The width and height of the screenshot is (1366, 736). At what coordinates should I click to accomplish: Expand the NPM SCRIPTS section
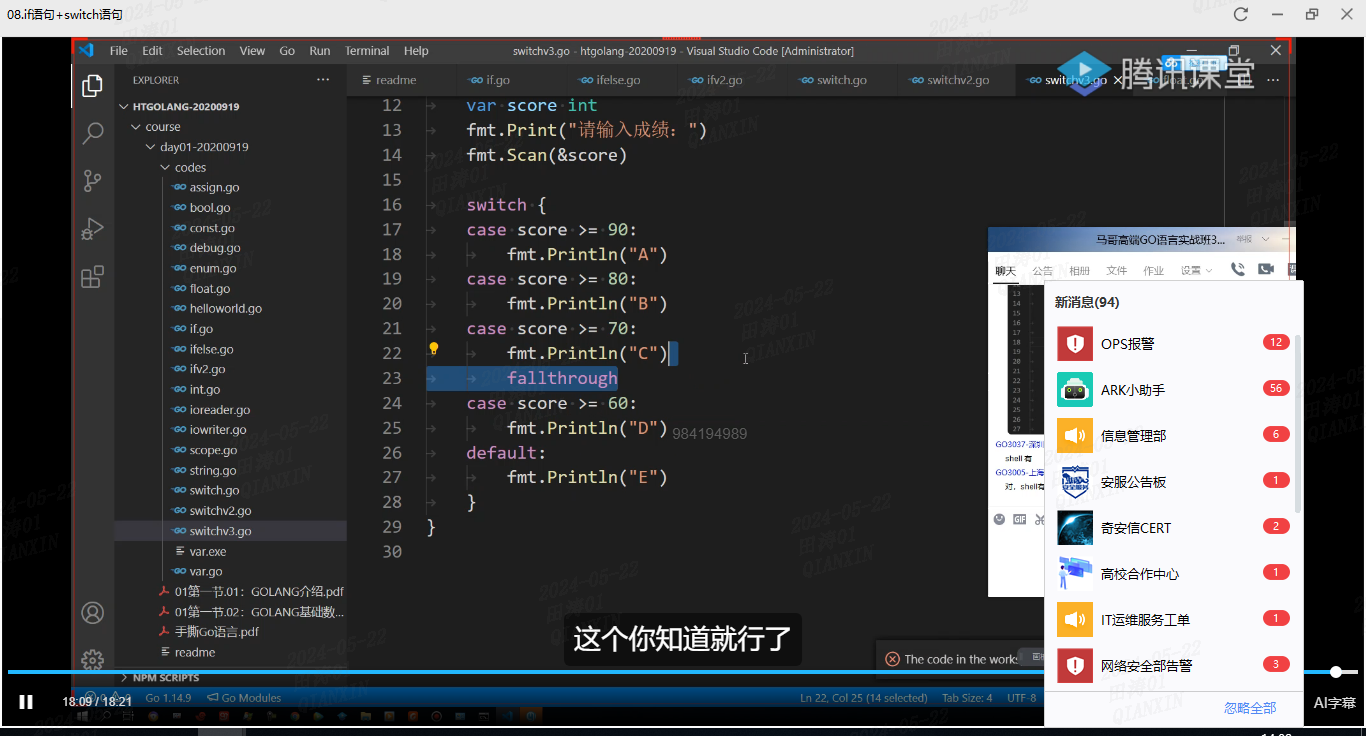coord(166,677)
